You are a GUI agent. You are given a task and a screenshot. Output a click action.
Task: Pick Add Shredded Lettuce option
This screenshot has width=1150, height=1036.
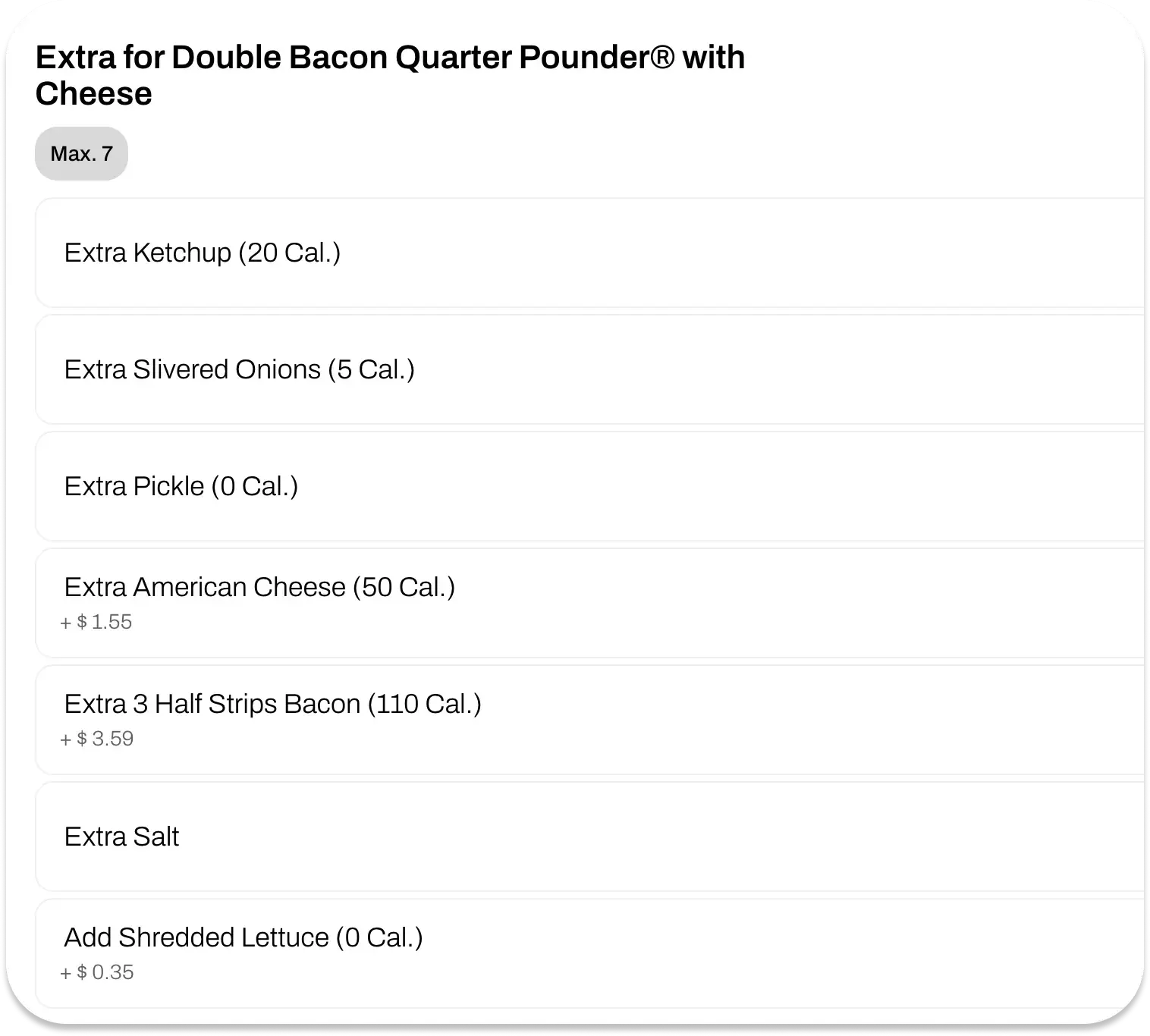243,937
